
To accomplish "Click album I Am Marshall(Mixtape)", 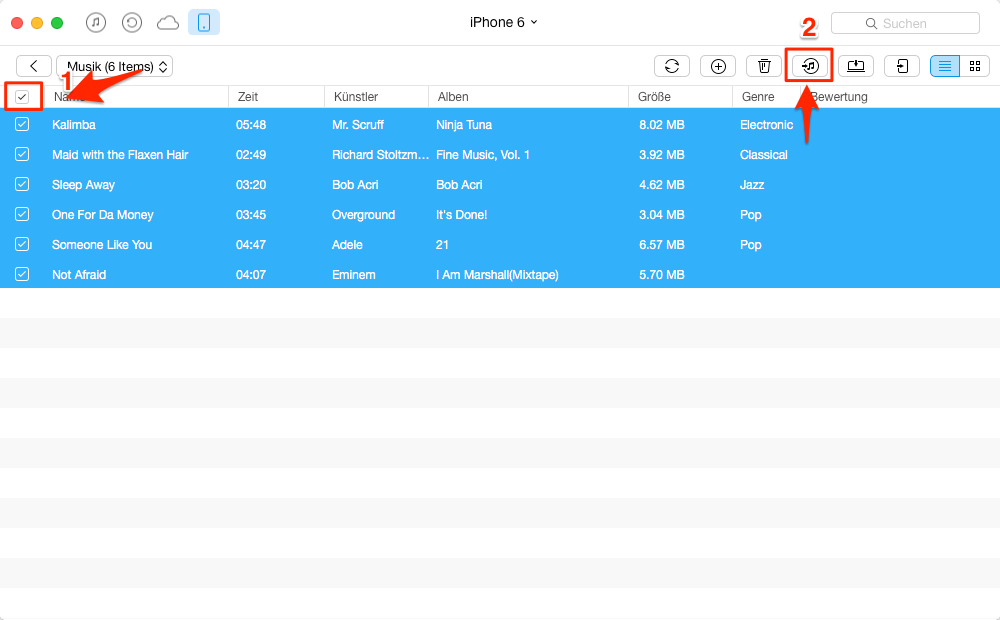I will (497, 274).
